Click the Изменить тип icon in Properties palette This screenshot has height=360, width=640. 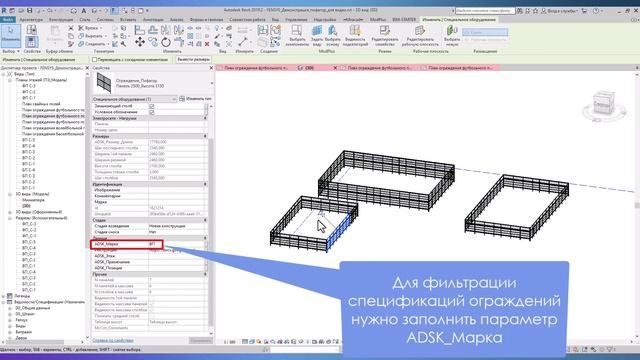(x=182, y=99)
